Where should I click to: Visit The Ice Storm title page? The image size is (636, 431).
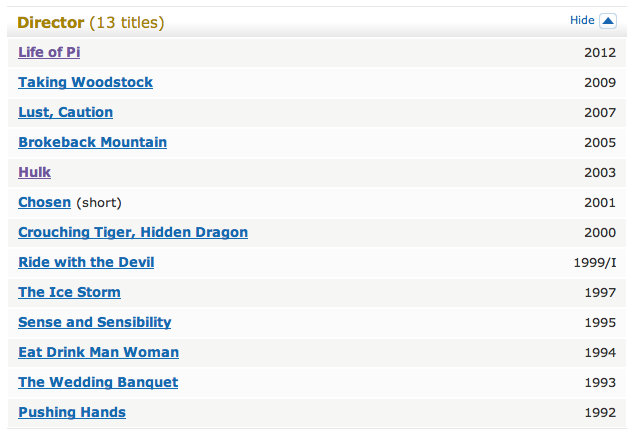pyautogui.click(x=69, y=292)
